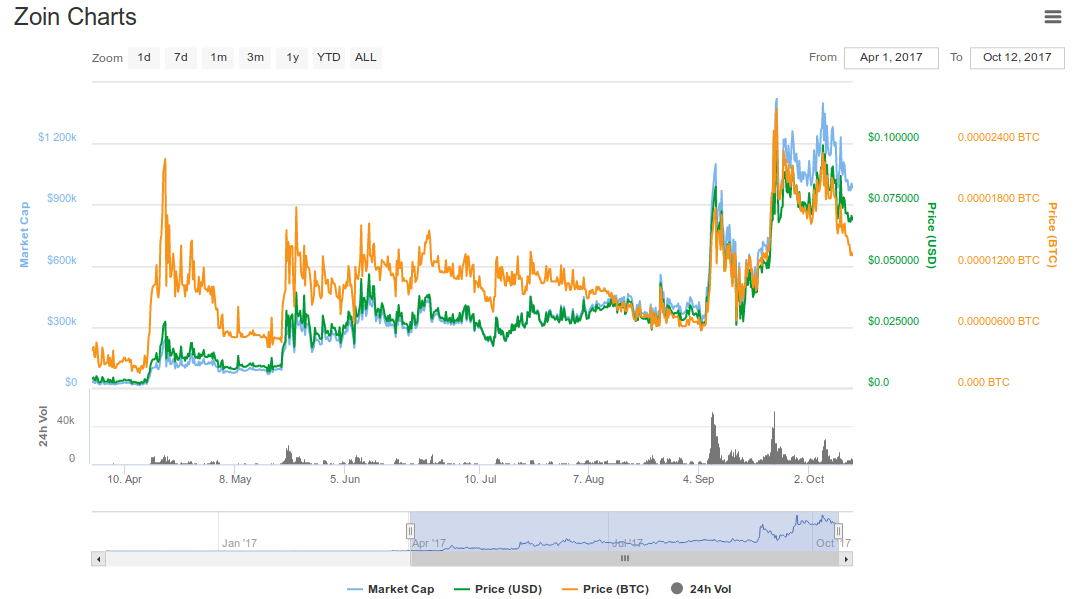Click the navigator horizontal scrollbar thumb

point(624,559)
